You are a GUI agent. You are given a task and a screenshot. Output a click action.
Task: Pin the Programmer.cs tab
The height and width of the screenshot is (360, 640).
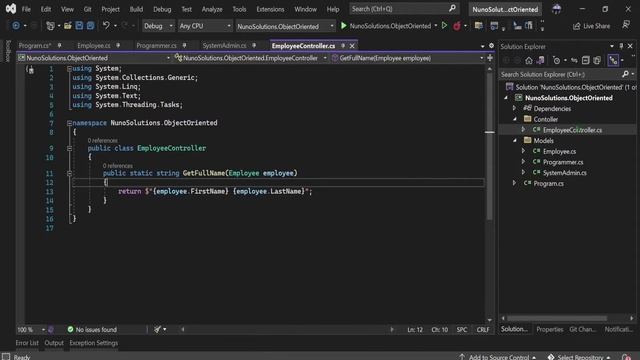coord(184,45)
